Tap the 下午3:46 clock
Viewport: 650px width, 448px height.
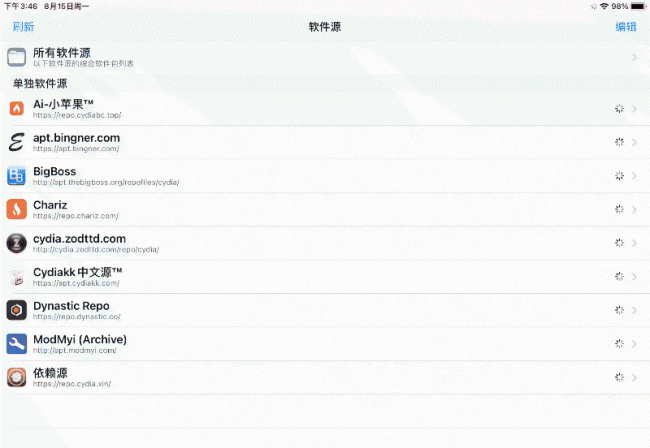[20, 6]
